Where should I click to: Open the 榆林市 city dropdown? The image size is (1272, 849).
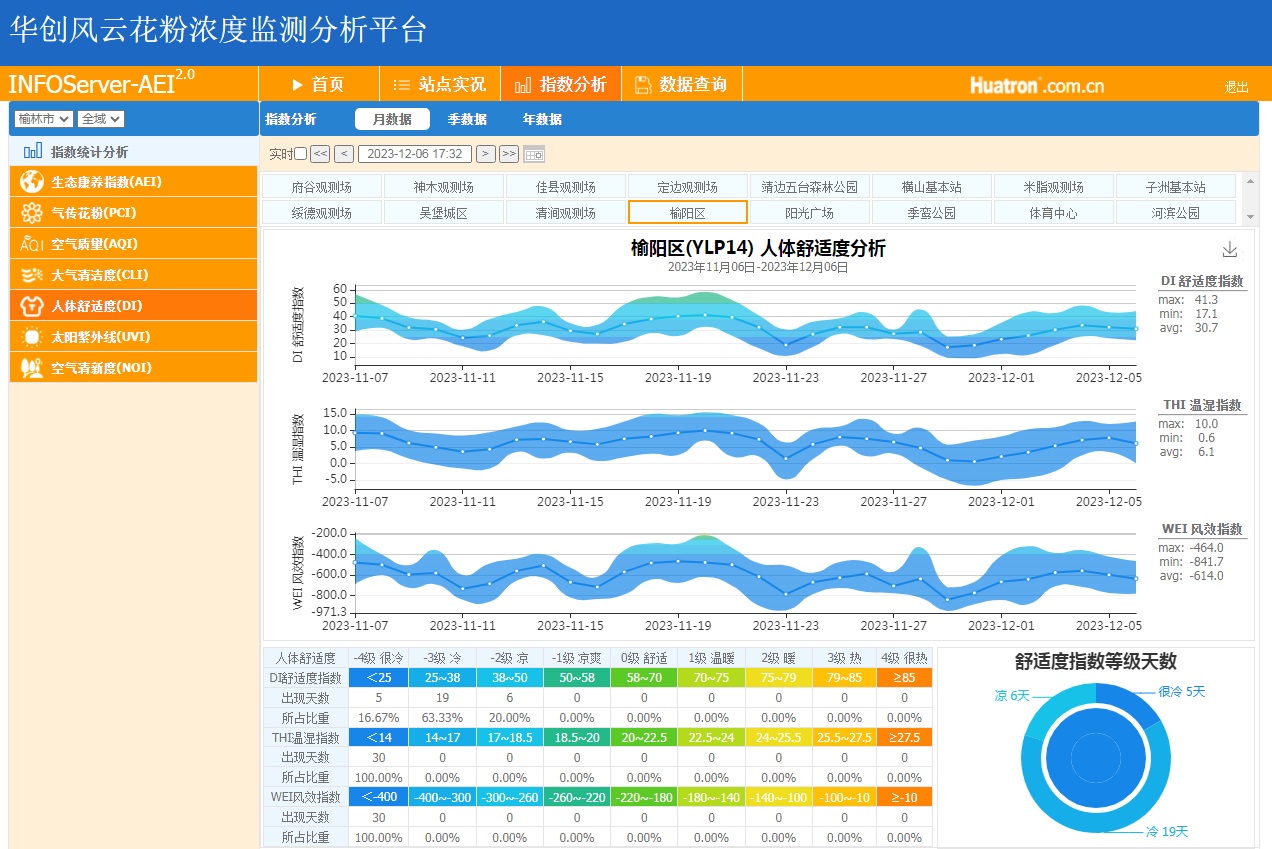pyautogui.click(x=44, y=118)
